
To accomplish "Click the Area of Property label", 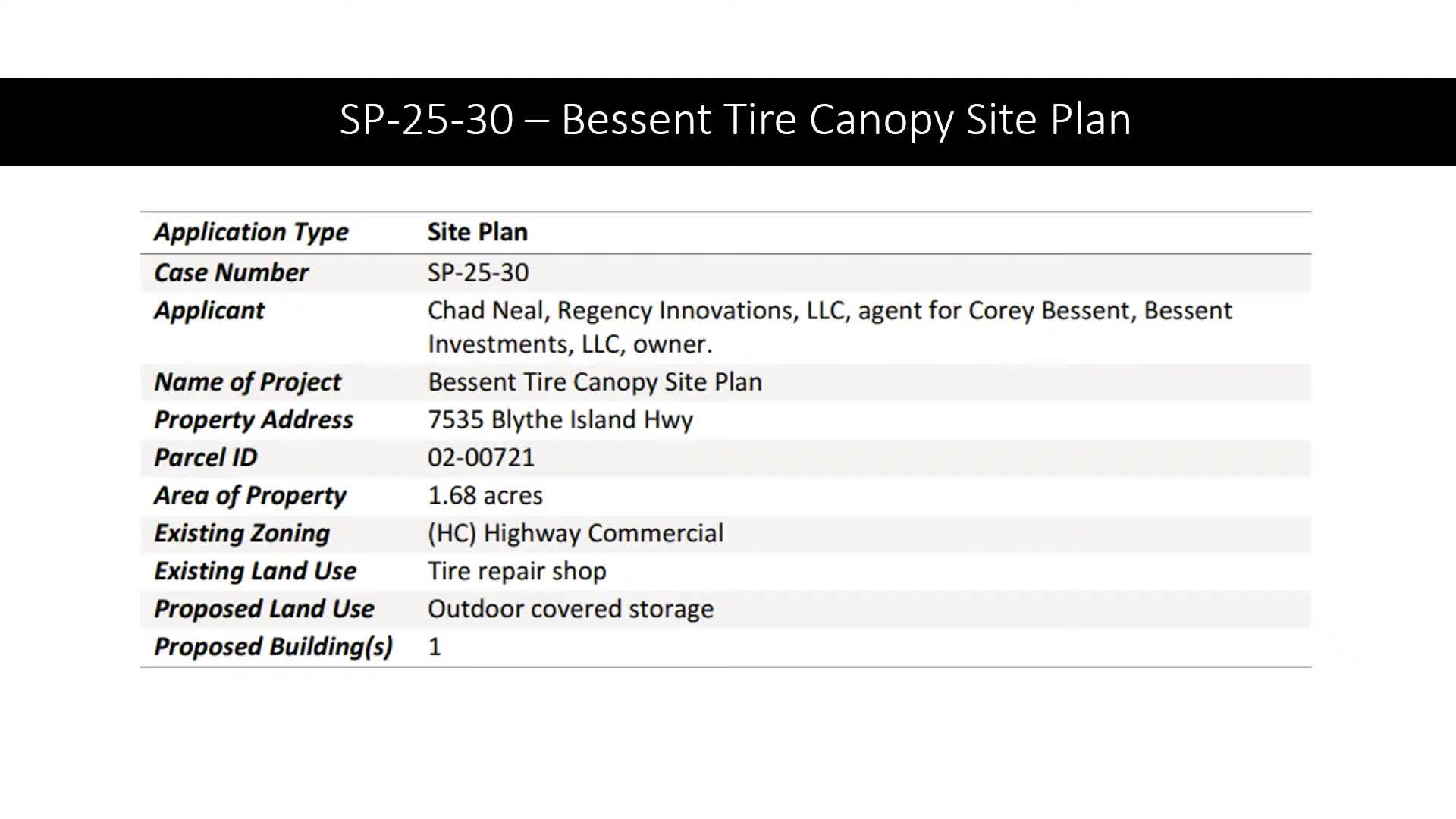I will 250,495.
